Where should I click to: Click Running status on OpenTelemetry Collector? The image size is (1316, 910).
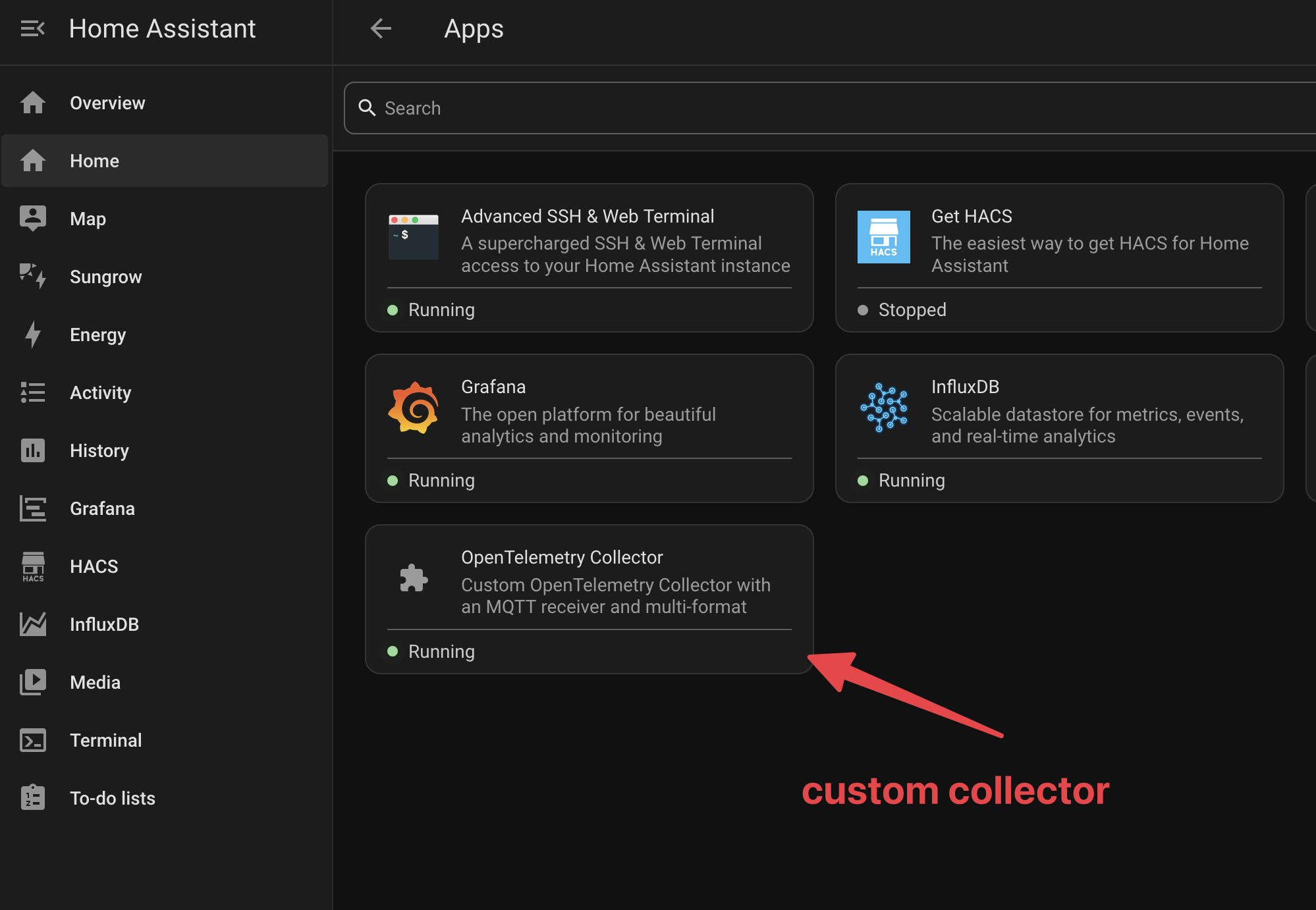(x=441, y=651)
